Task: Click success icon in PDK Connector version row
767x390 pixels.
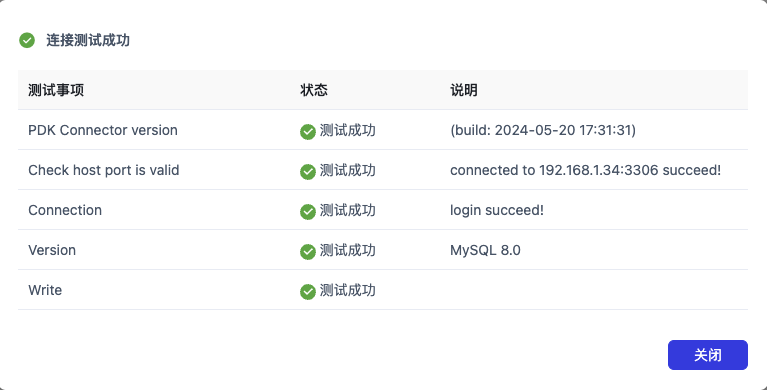Action: (308, 132)
